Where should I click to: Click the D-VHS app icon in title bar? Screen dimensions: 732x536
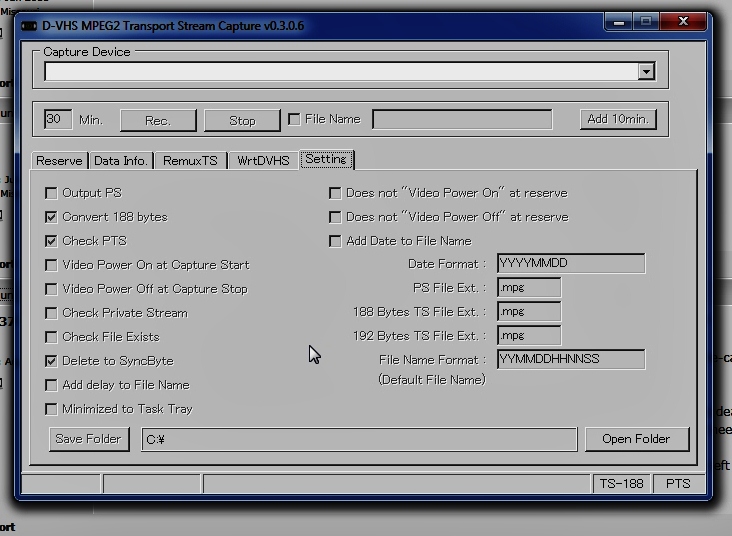[29, 26]
